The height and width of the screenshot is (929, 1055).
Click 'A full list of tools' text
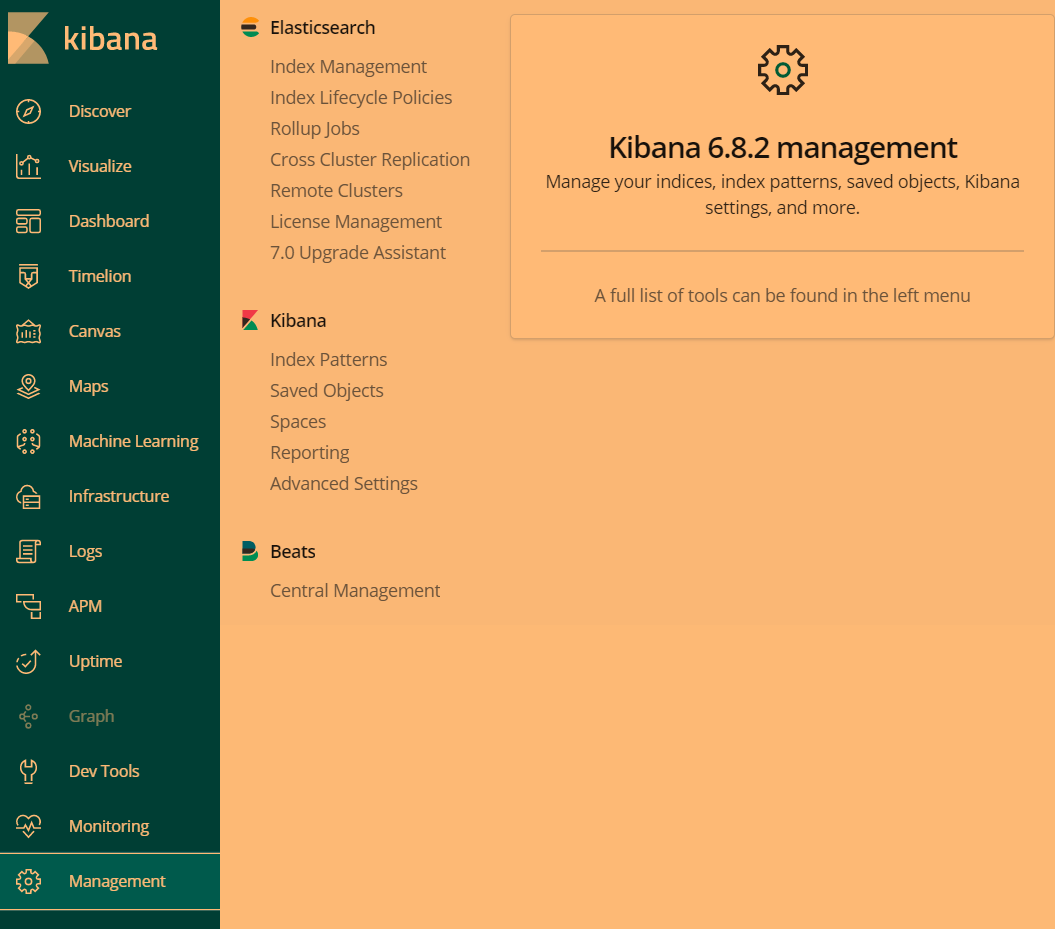point(783,295)
